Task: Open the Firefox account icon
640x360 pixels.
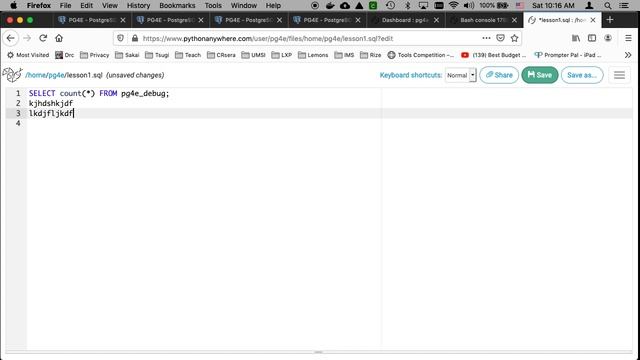Action: point(608,38)
